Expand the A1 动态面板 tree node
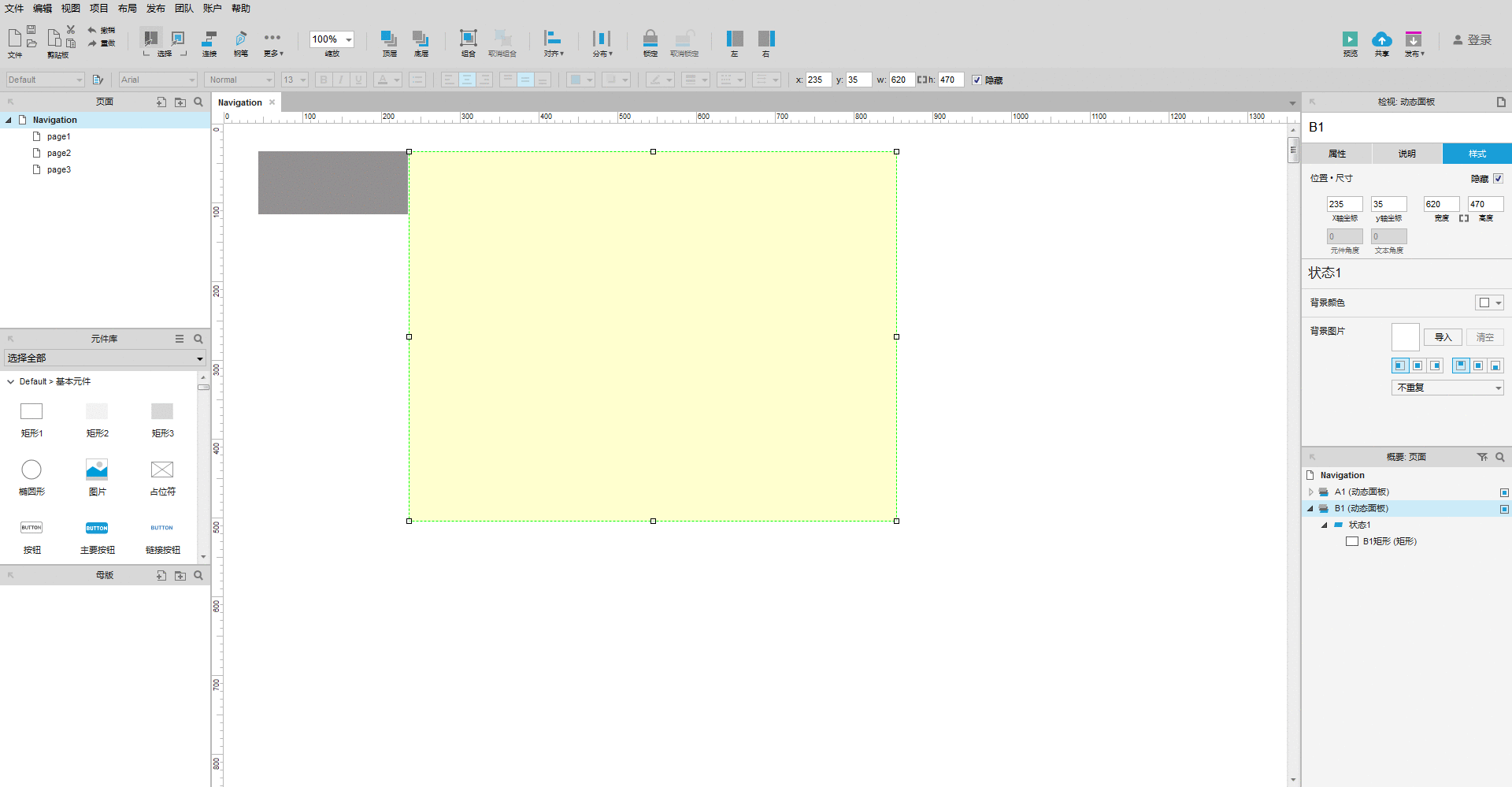Image resolution: width=1512 pixels, height=787 pixels. click(x=1311, y=492)
